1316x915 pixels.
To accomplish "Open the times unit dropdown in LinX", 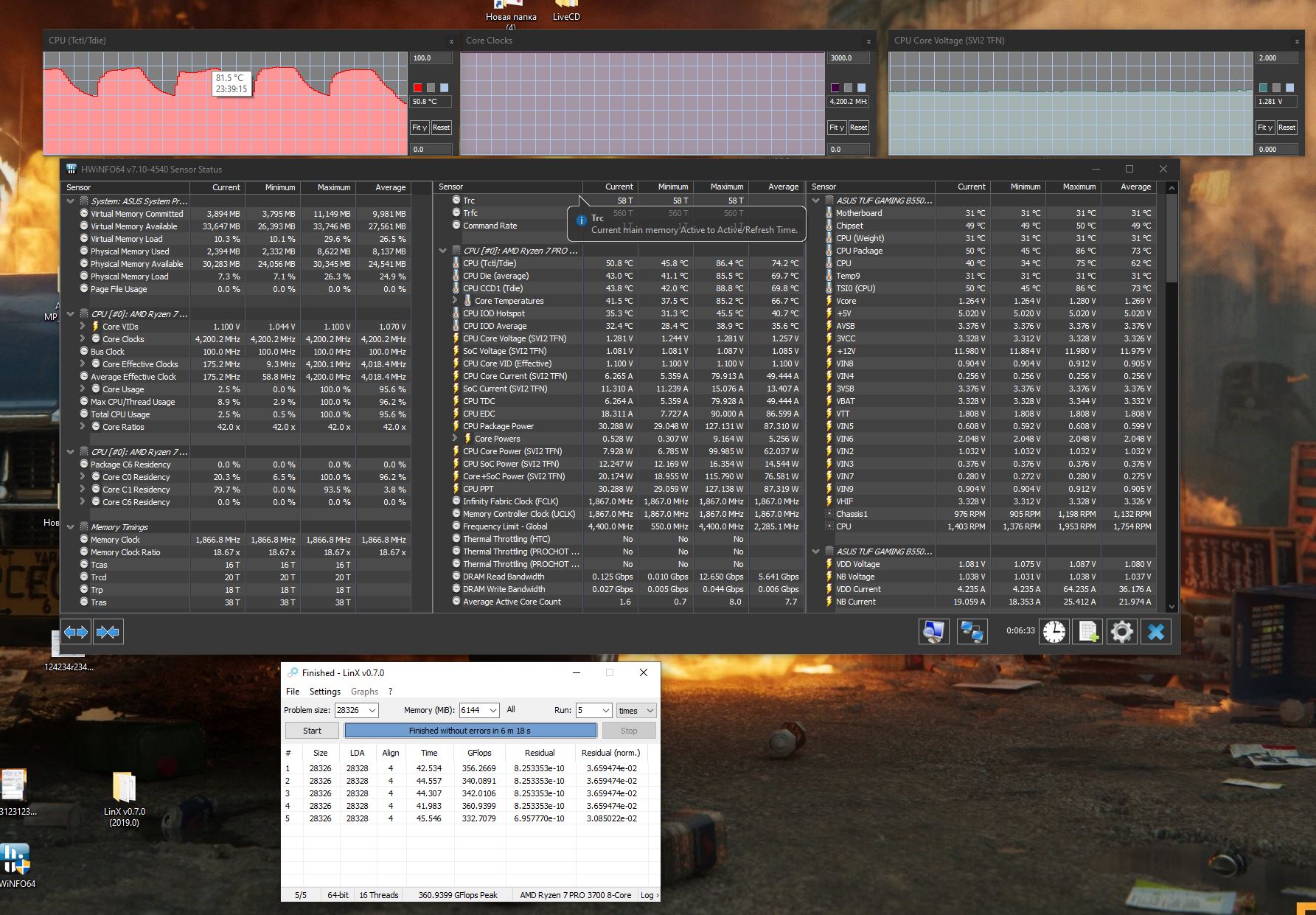I will point(636,710).
